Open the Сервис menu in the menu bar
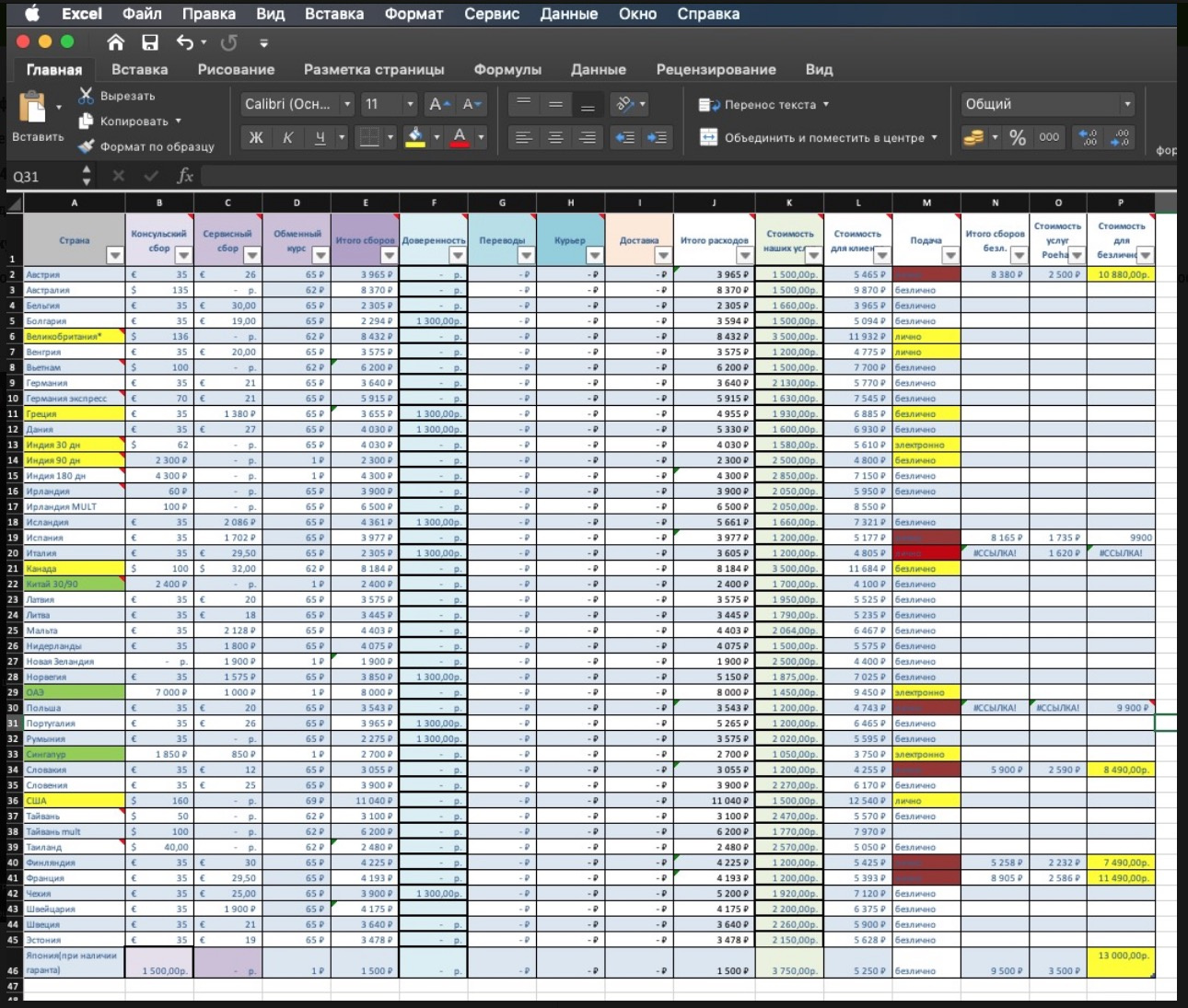This screenshot has height=1008, width=1188. 492,14
